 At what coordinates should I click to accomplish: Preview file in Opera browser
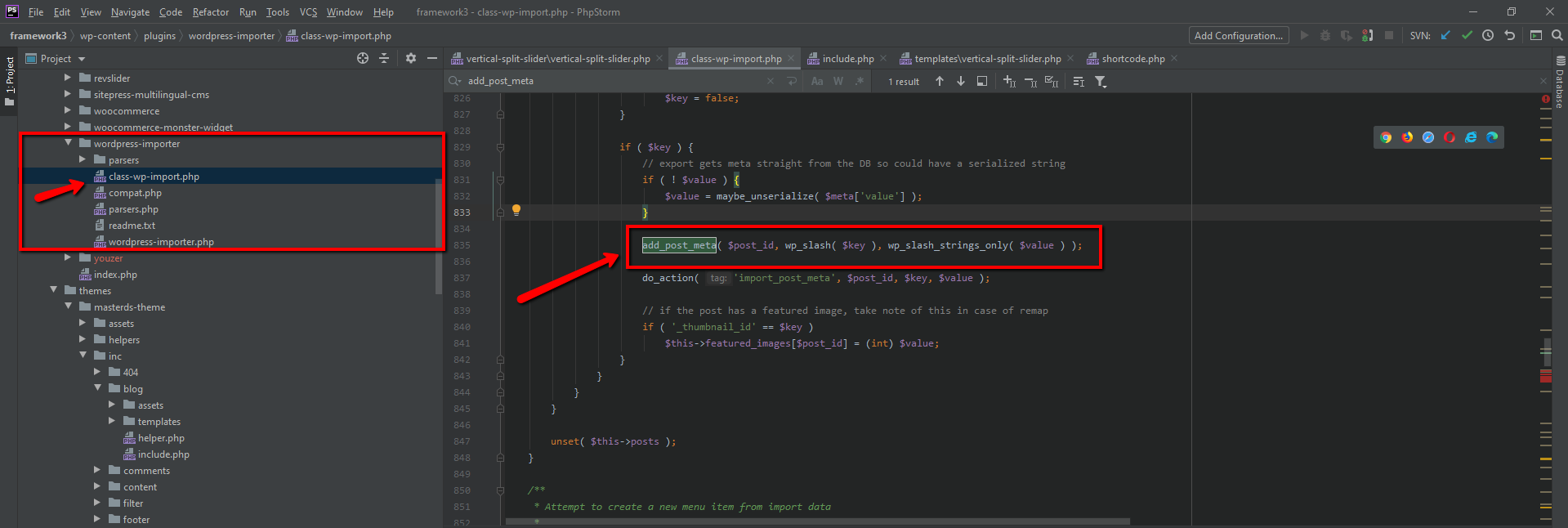pos(1450,137)
